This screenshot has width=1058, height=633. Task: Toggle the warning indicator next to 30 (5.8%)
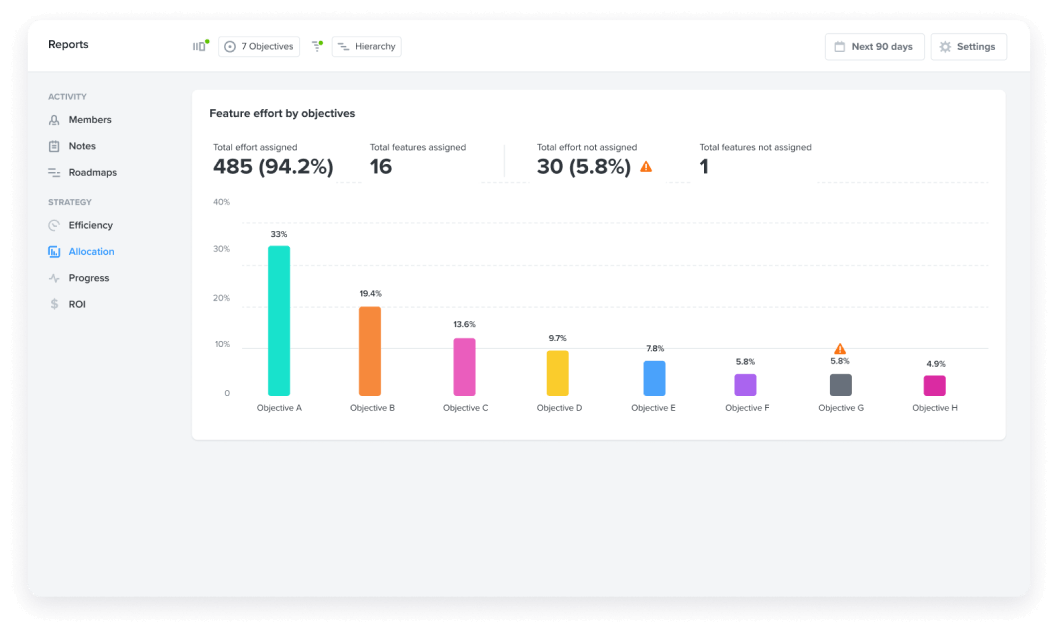coord(646,166)
